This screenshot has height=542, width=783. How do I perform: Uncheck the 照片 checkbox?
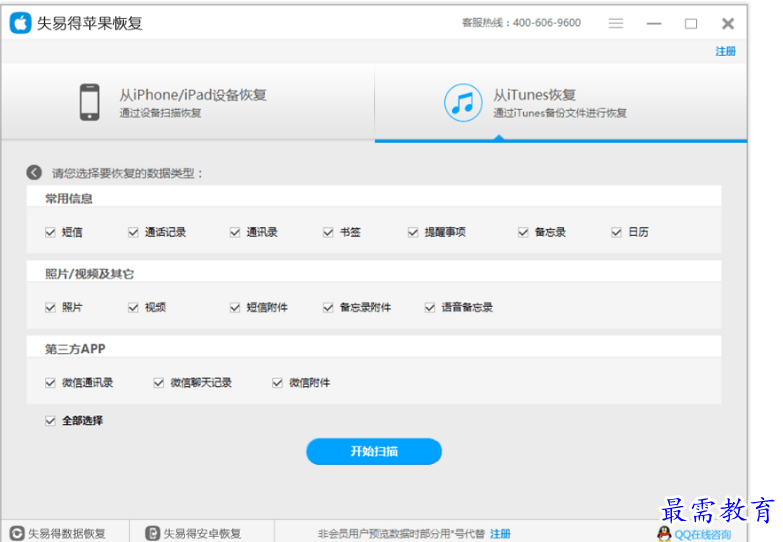pyautogui.click(x=50, y=307)
